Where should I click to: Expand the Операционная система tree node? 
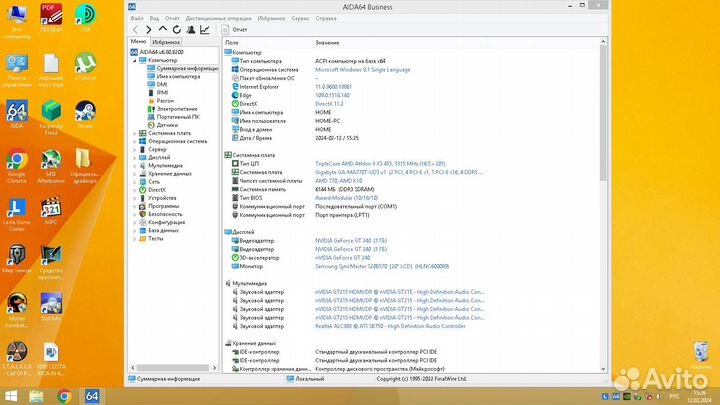pos(135,141)
